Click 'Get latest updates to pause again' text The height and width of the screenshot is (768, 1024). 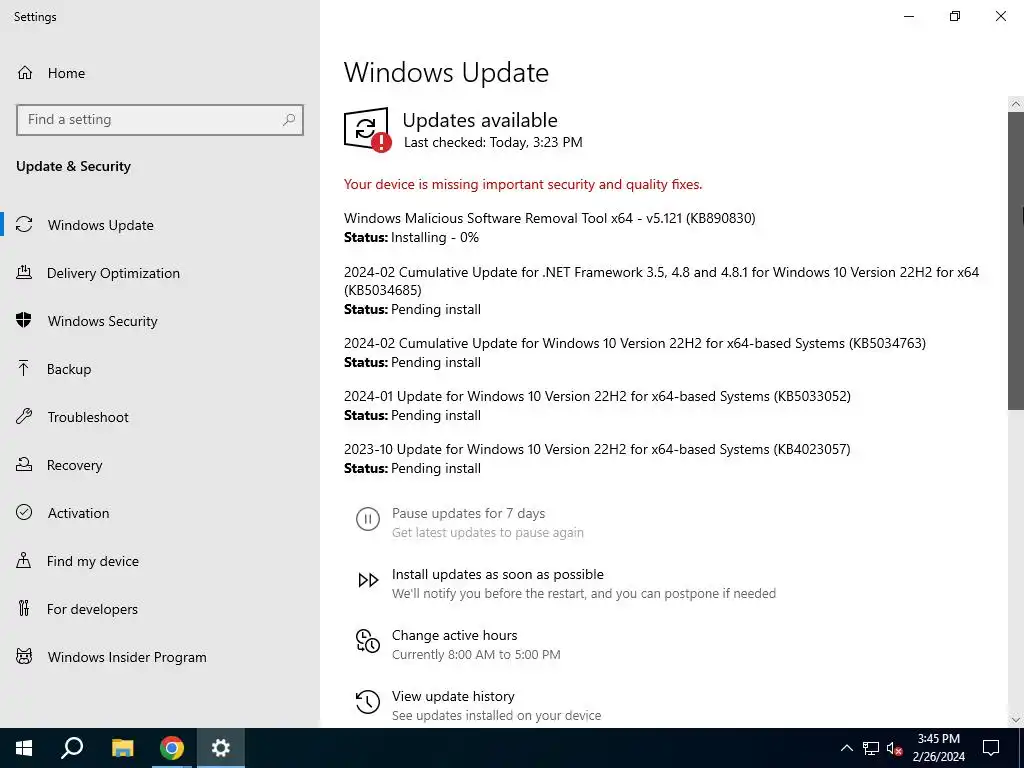488,532
